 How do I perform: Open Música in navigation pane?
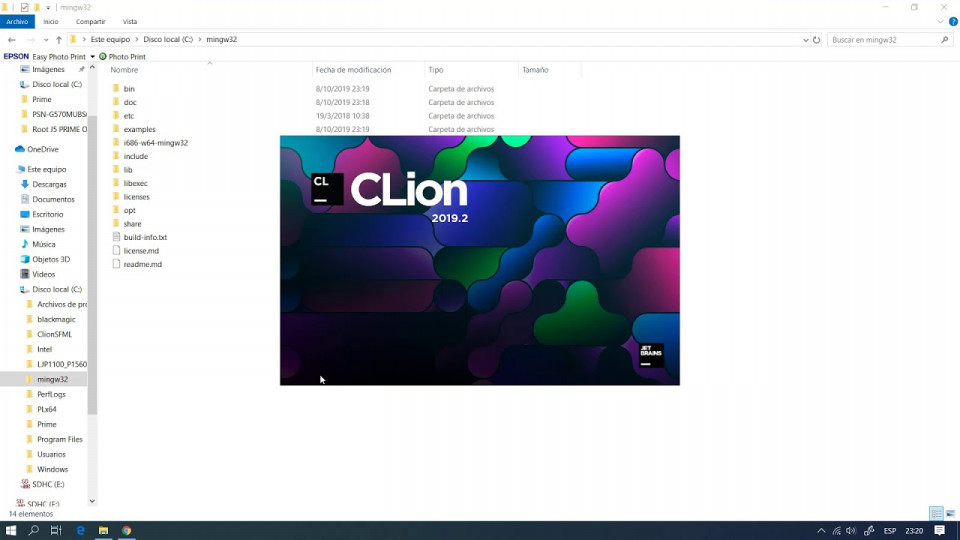click(x=43, y=244)
